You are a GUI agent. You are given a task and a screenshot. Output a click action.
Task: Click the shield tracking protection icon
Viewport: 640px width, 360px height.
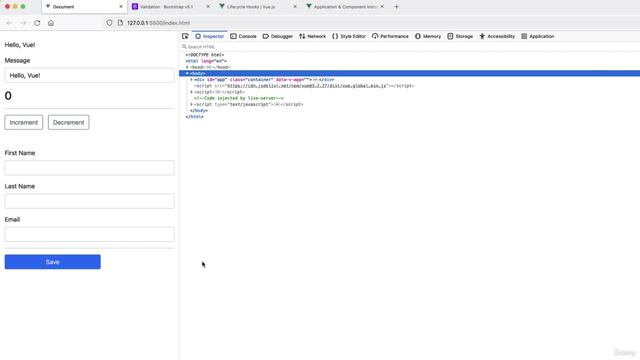[x=109, y=23]
